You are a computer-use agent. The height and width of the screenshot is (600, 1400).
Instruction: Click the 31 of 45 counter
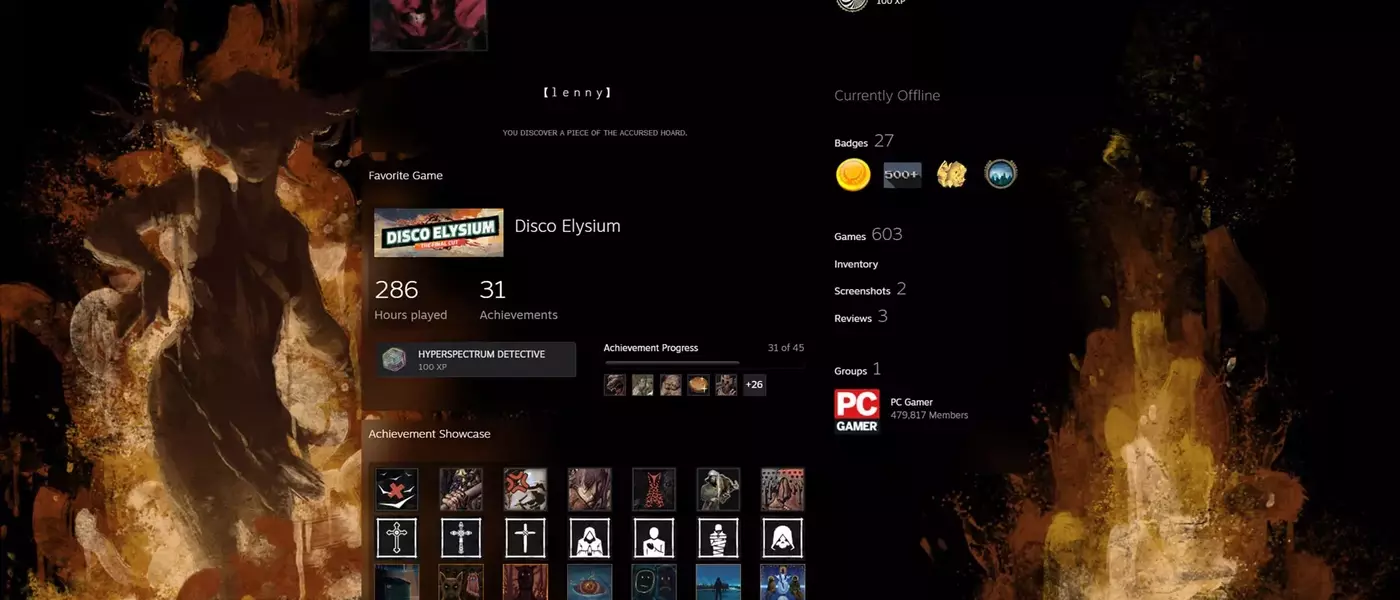pyautogui.click(x=786, y=348)
